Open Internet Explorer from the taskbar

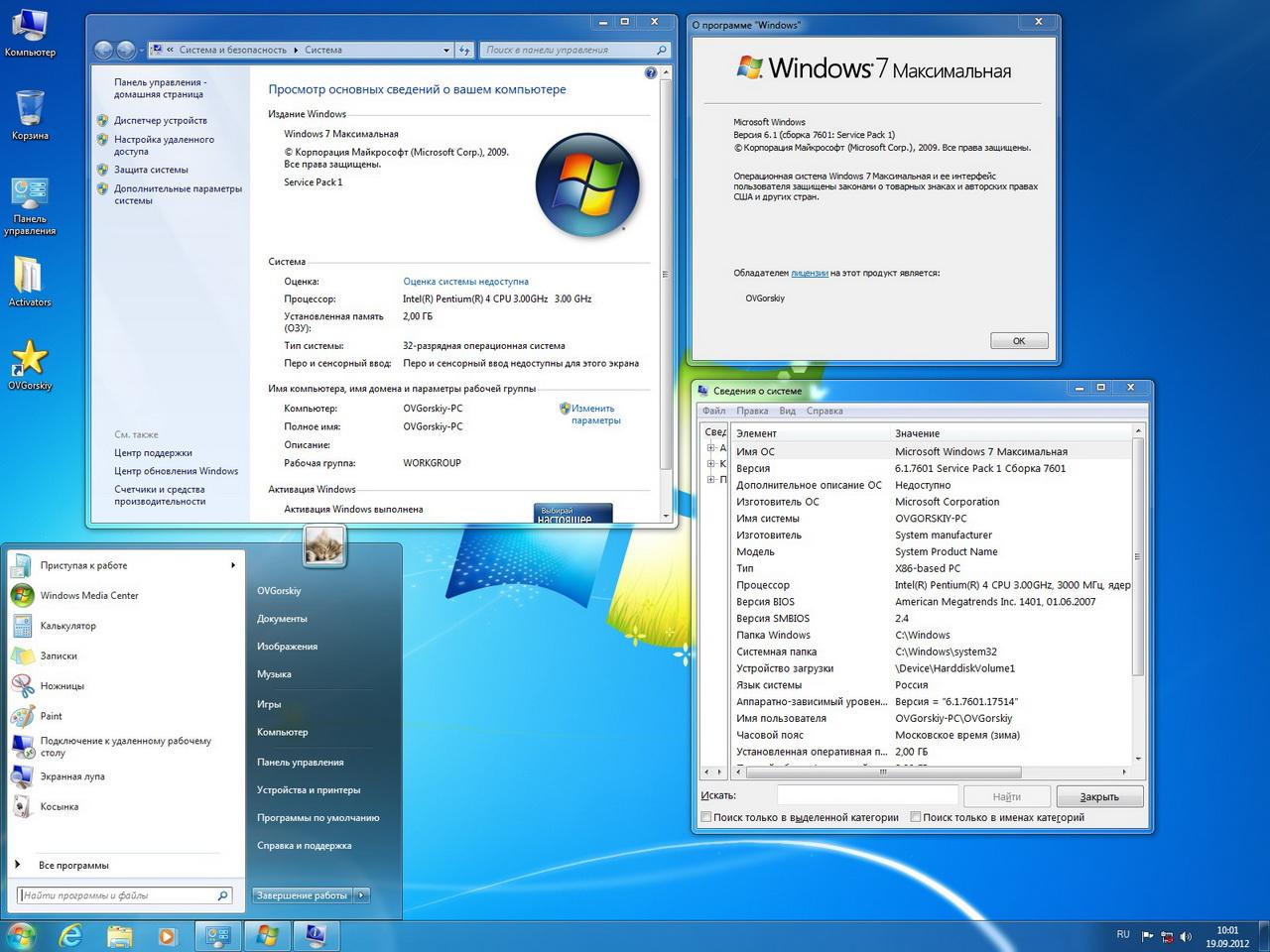coord(70,935)
